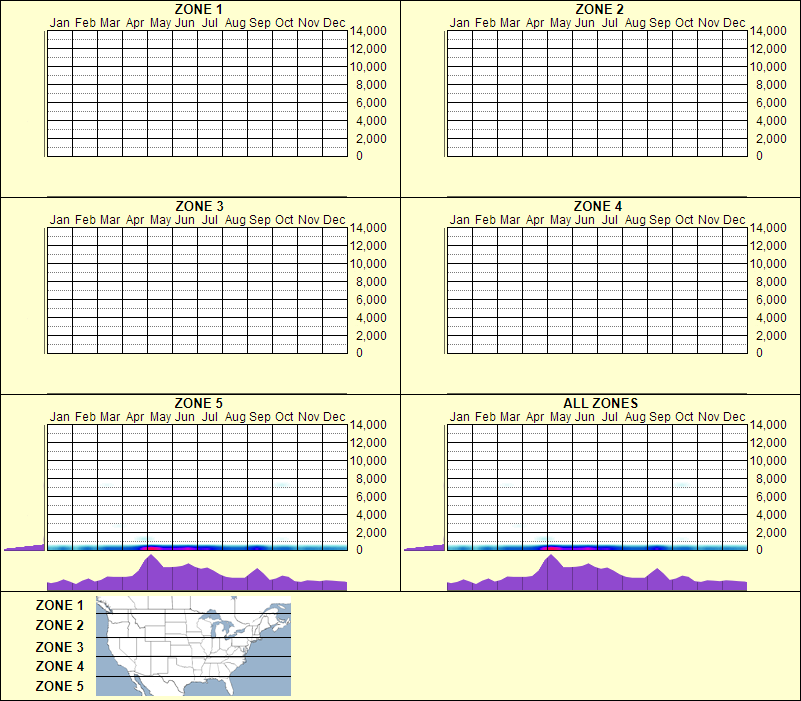Click the USA map thumbnail in the legend
Screen dimensions: 801x701
(192, 645)
